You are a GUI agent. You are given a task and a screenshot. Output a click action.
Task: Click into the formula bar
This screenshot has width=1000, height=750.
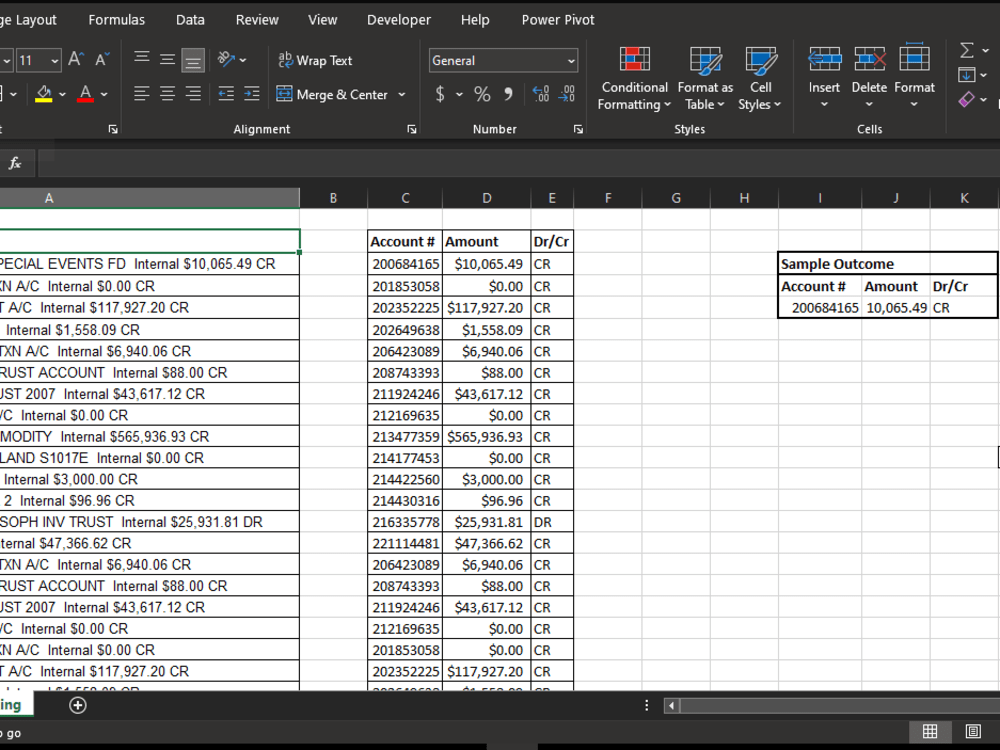(518, 163)
